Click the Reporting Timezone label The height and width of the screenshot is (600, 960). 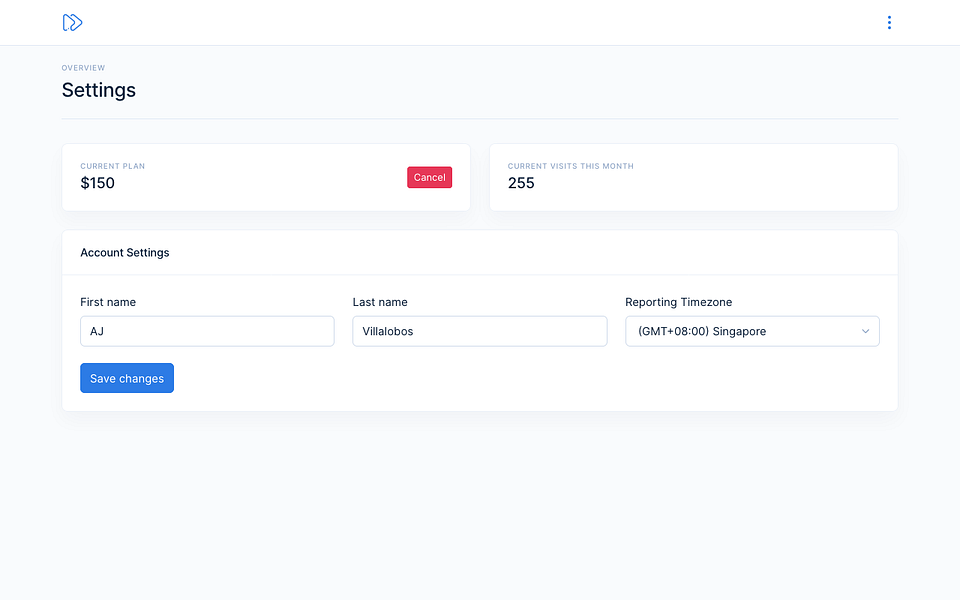coord(678,302)
